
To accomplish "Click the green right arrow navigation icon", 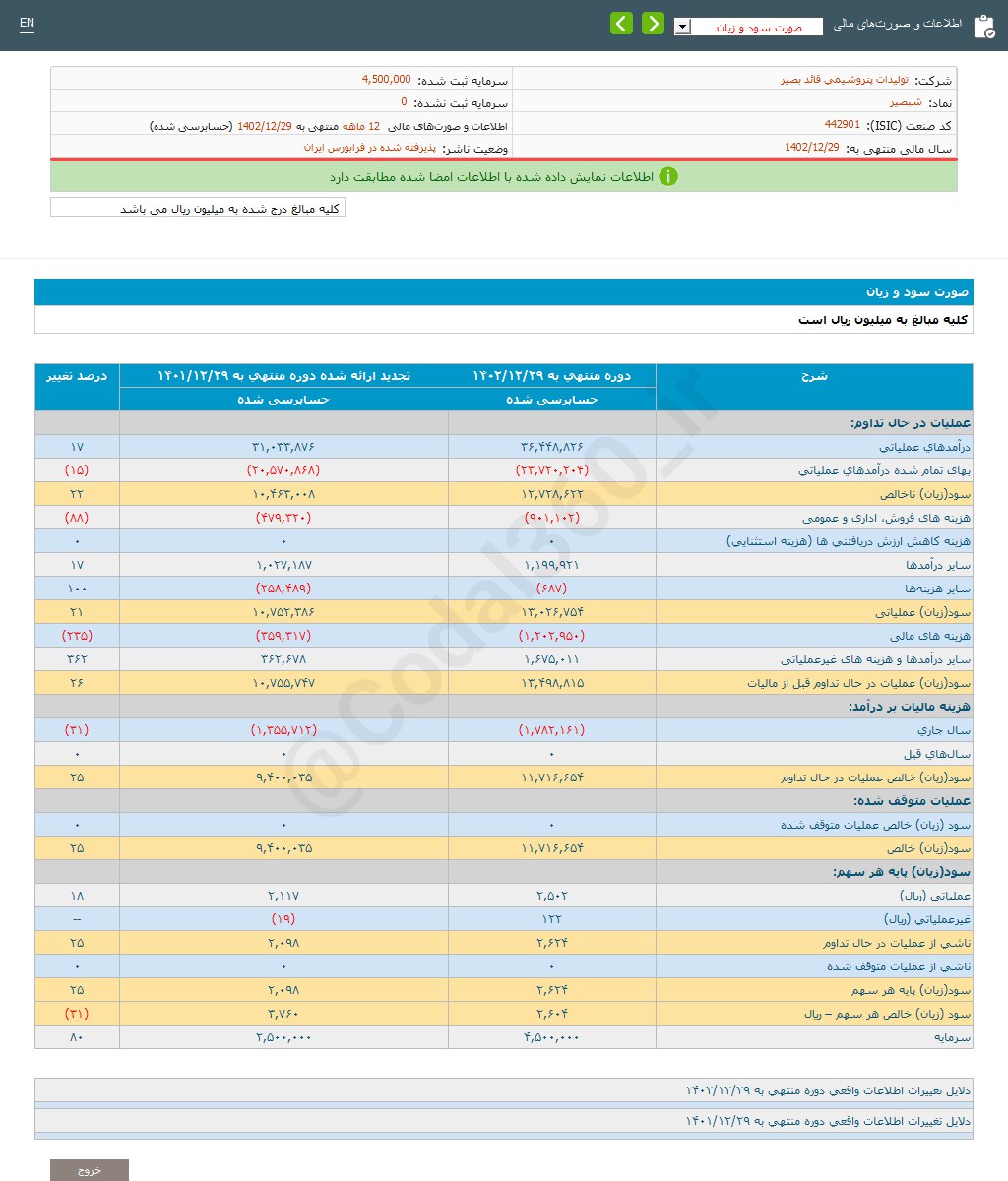I will (x=653, y=23).
